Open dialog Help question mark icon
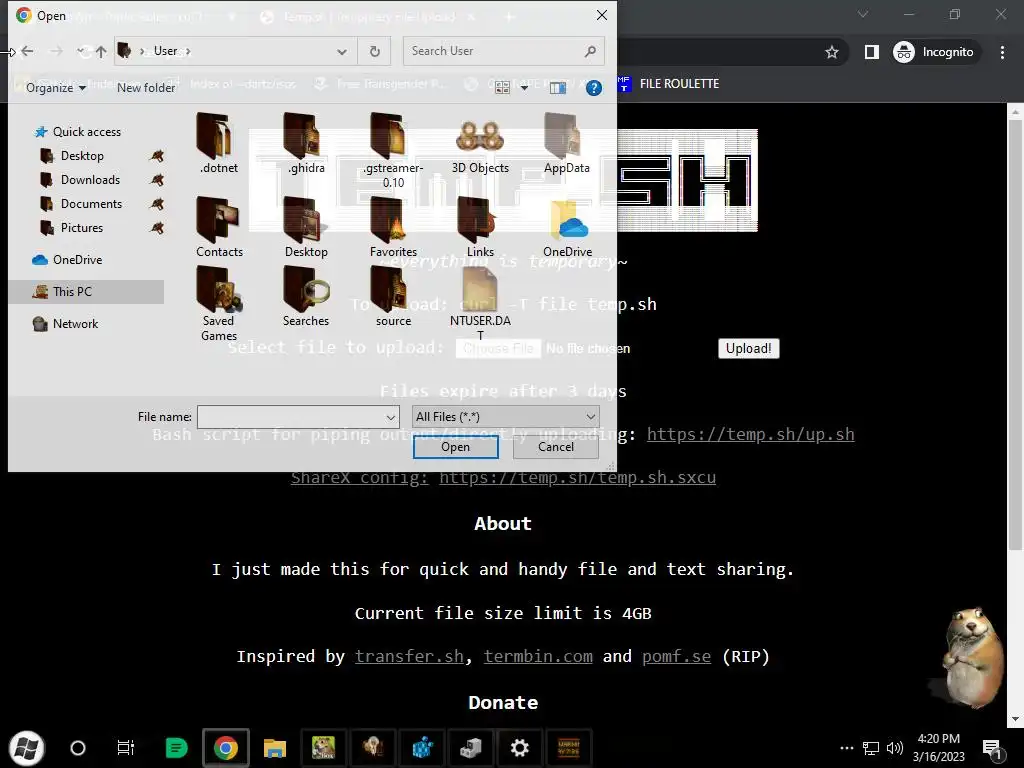The image size is (1024, 768). [x=594, y=88]
